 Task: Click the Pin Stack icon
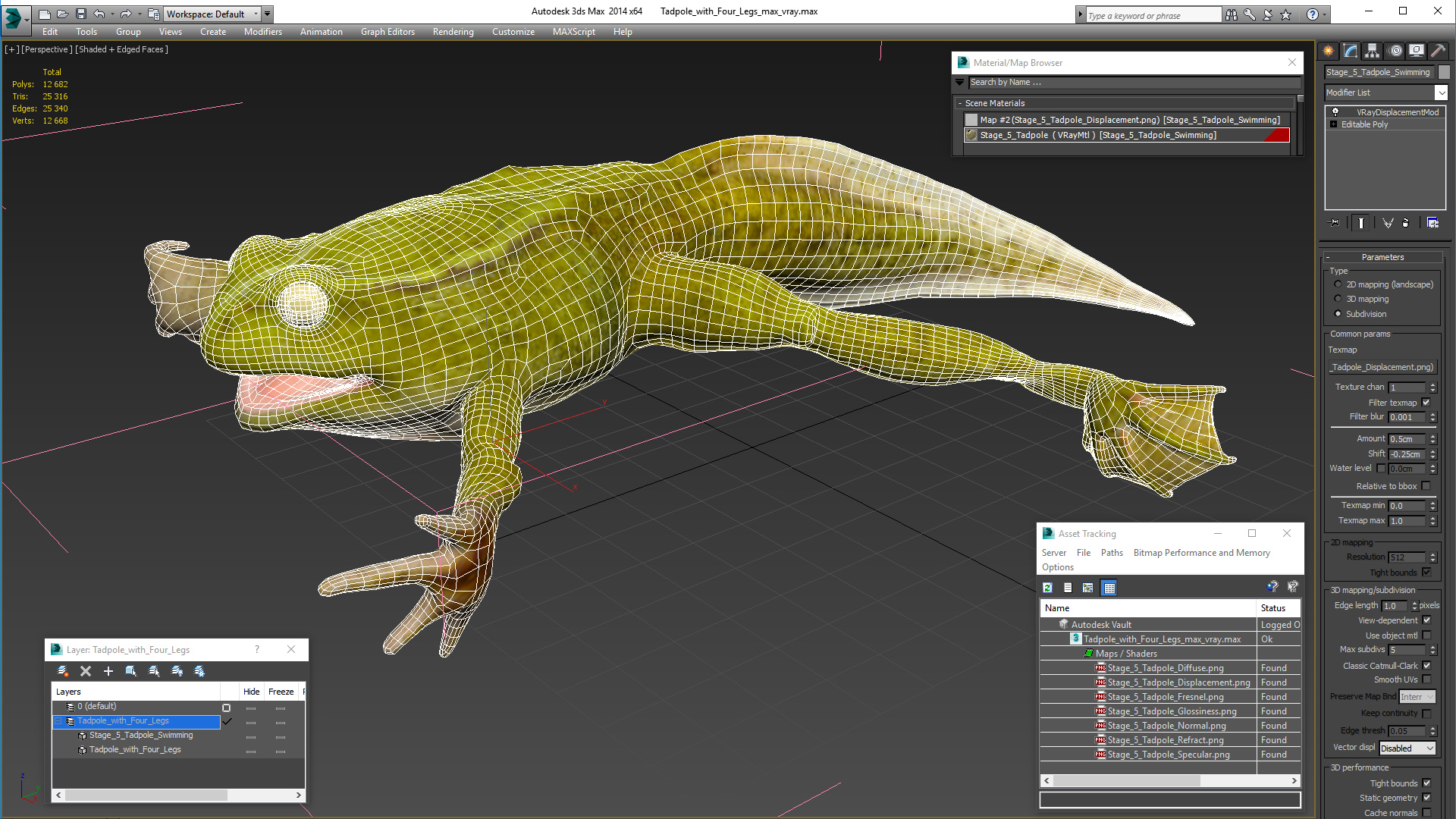click(1335, 223)
